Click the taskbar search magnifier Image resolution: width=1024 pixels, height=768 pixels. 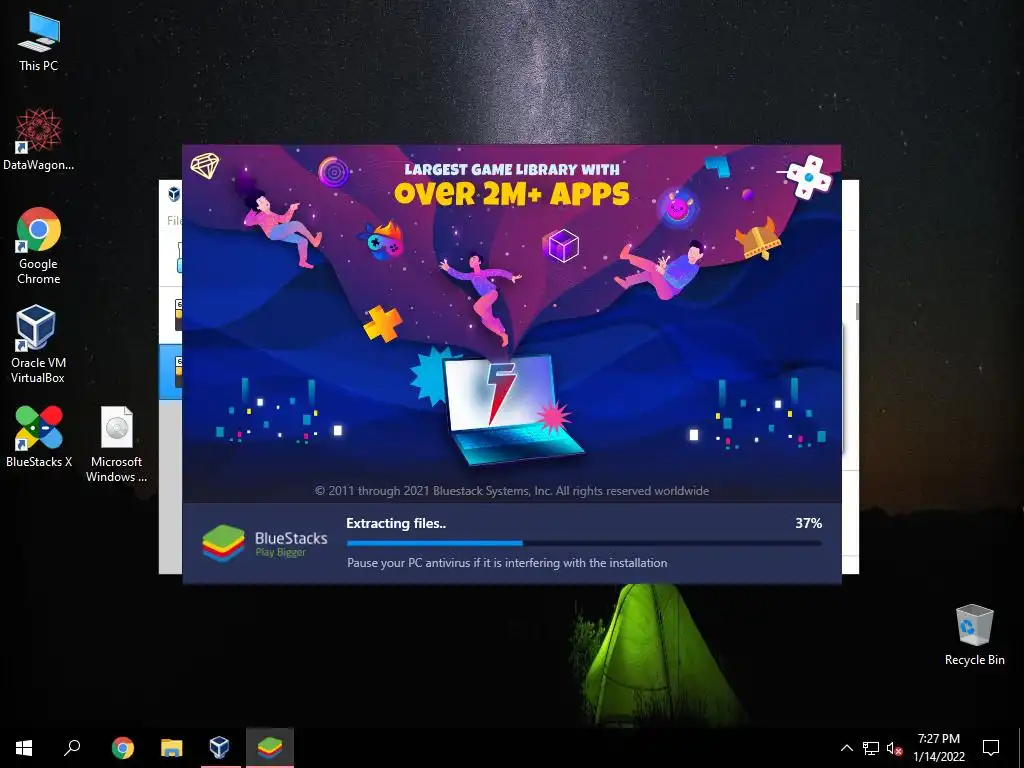pyautogui.click(x=72, y=747)
